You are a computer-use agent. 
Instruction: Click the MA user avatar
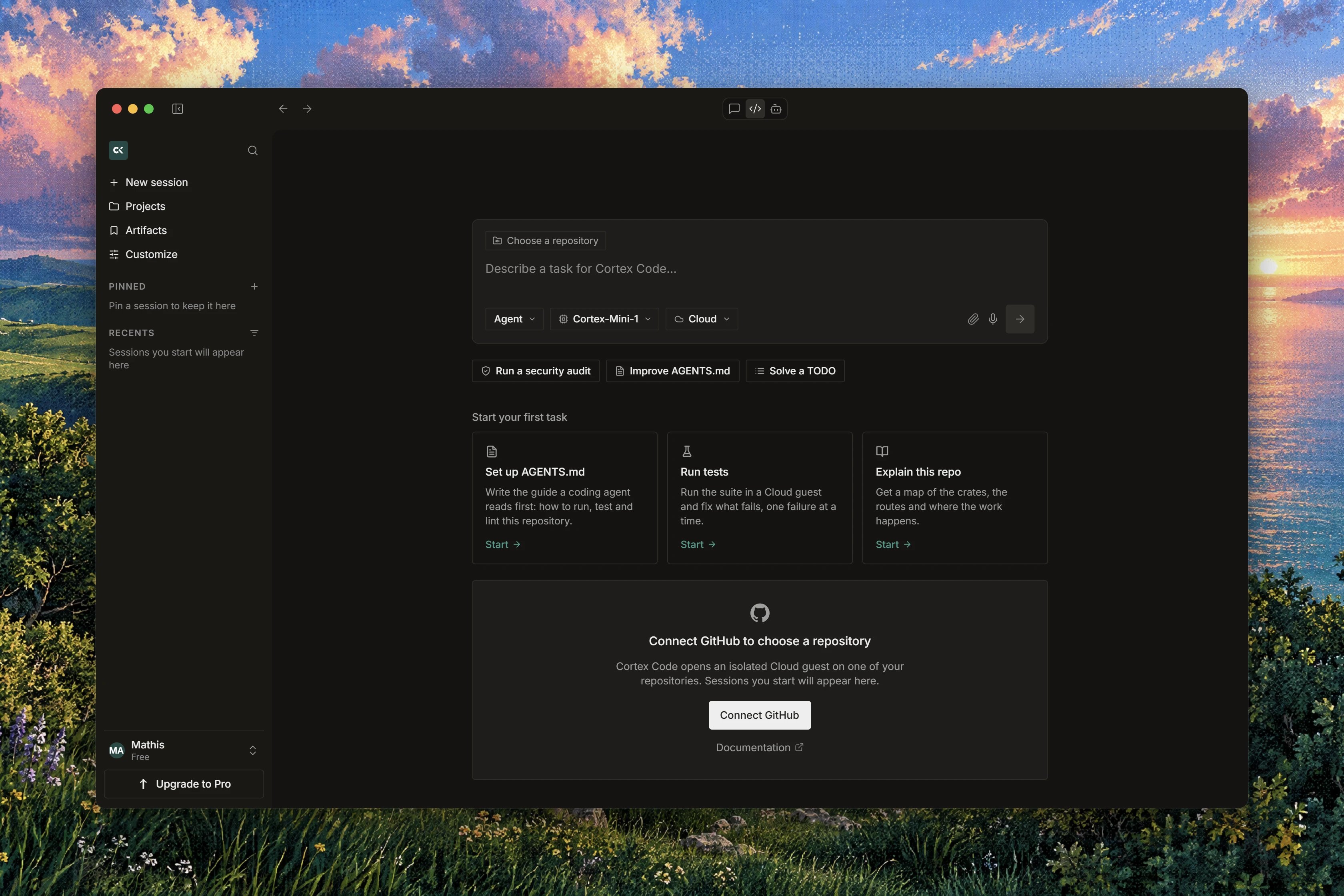tap(116, 750)
